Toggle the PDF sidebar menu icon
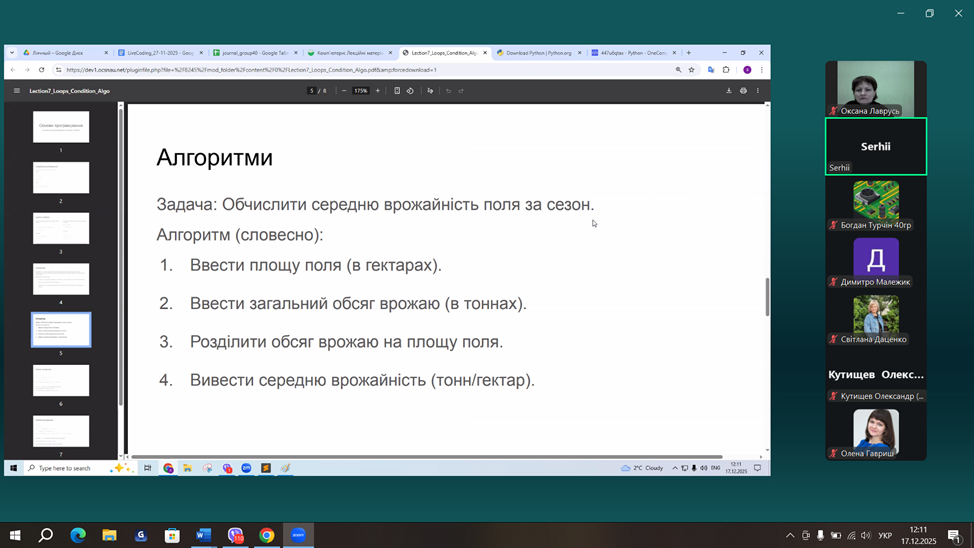974x548 pixels. click(17, 91)
